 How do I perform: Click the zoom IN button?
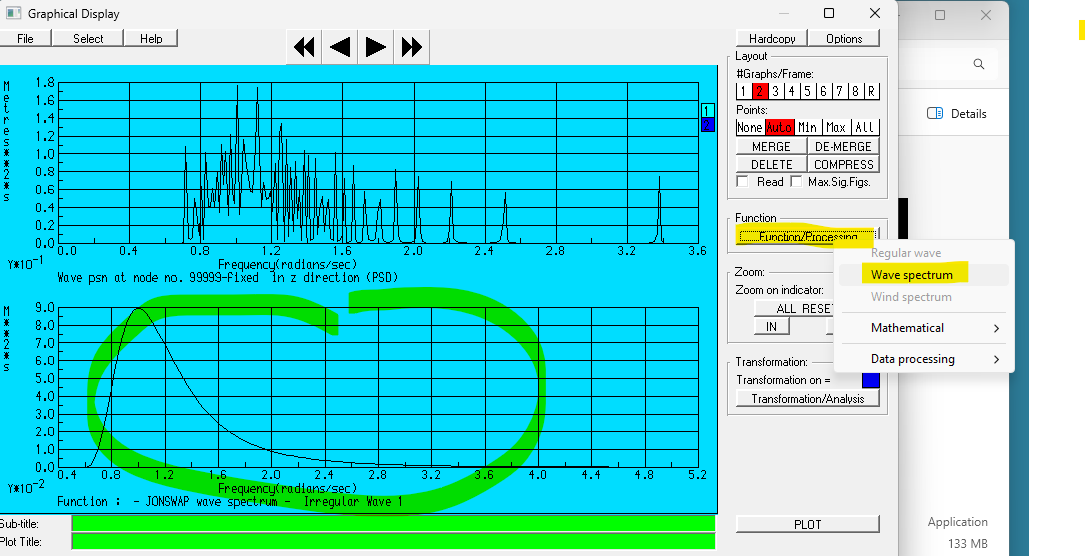tap(771, 326)
